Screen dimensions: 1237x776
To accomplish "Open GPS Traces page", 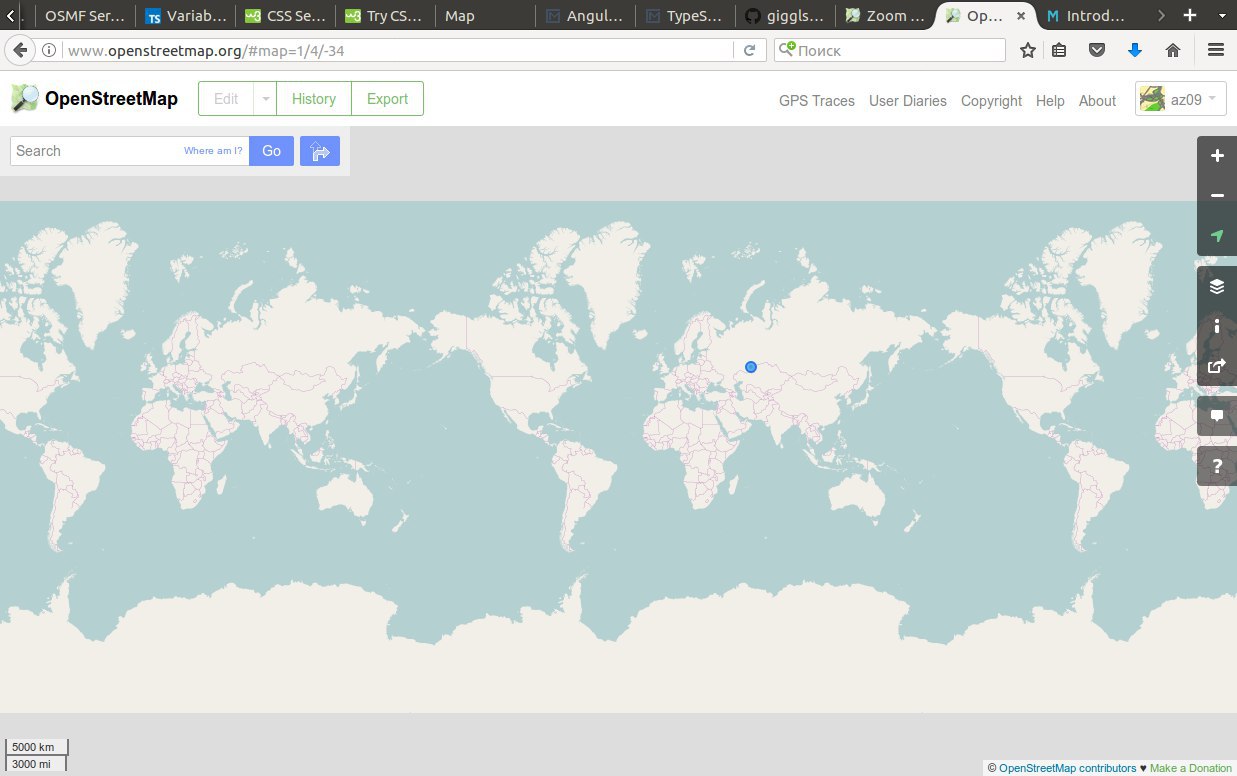I will (x=817, y=100).
